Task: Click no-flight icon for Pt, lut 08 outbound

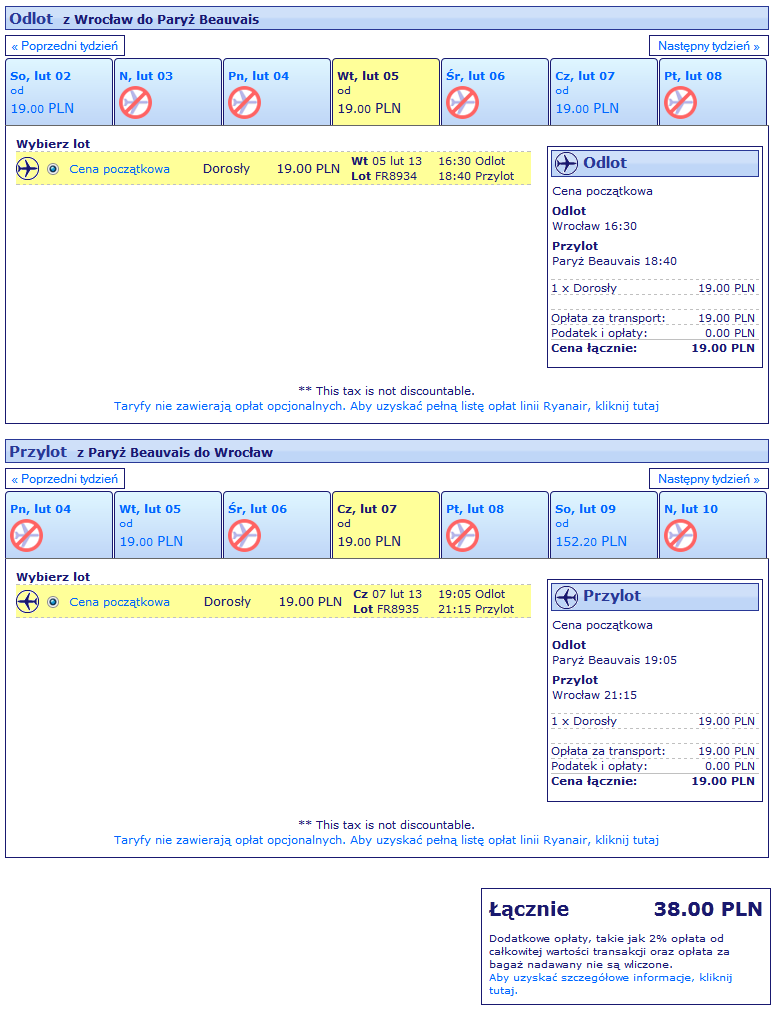Action: click(x=680, y=102)
